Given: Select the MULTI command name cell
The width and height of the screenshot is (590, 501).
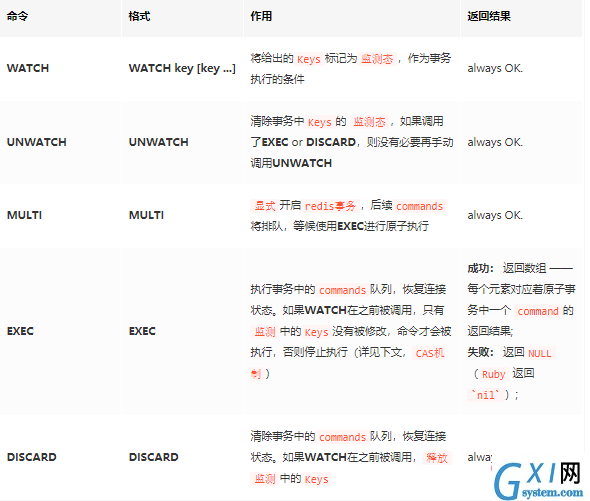Looking at the screenshot, I should 24,215.
